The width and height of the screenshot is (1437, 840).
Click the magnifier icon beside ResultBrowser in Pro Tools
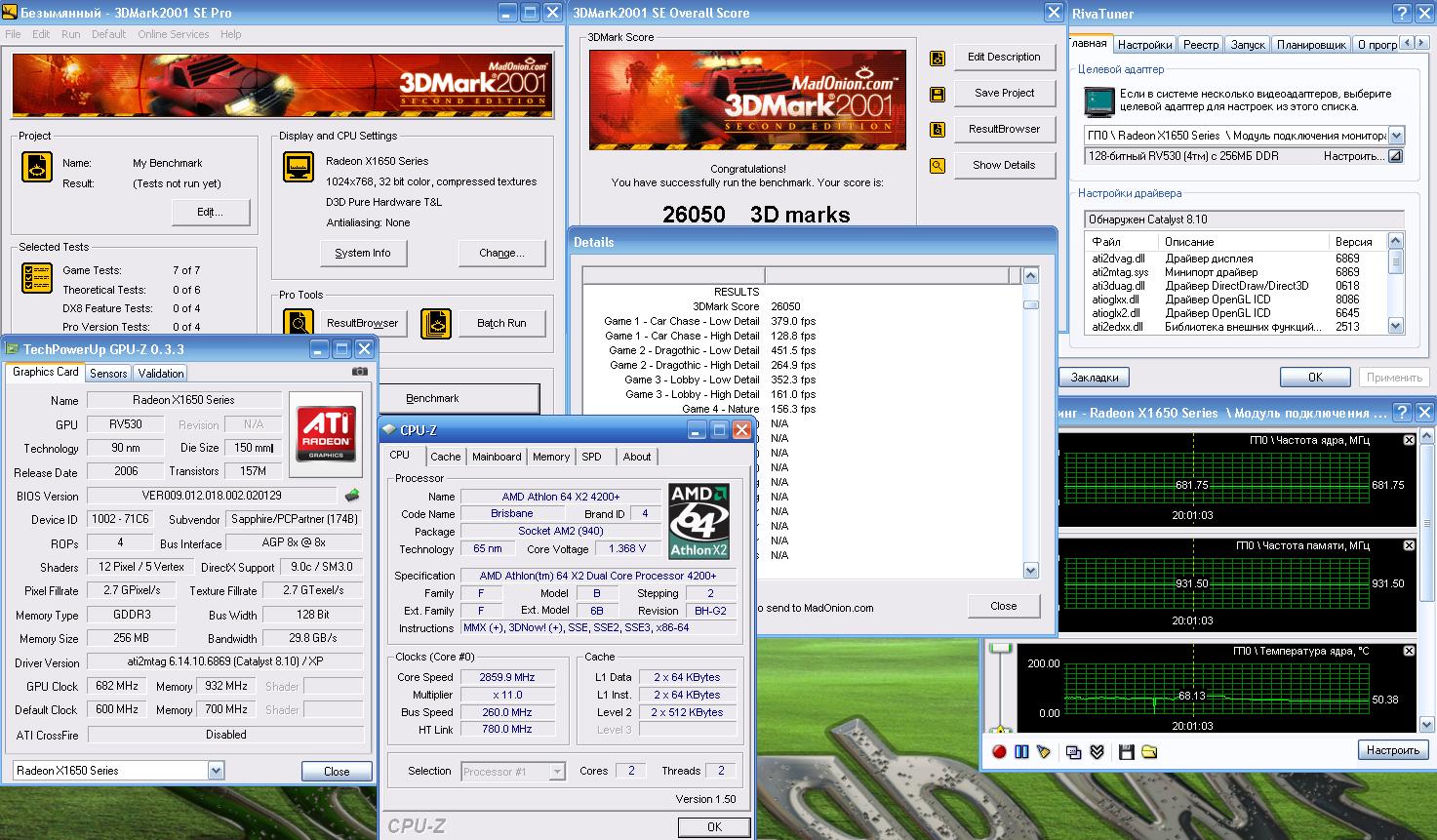click(x=299, y=323)
